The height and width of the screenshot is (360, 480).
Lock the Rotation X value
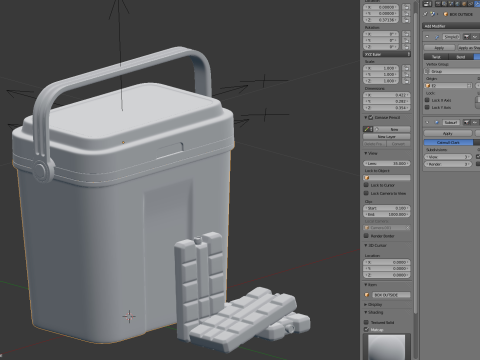click(406, 34)
